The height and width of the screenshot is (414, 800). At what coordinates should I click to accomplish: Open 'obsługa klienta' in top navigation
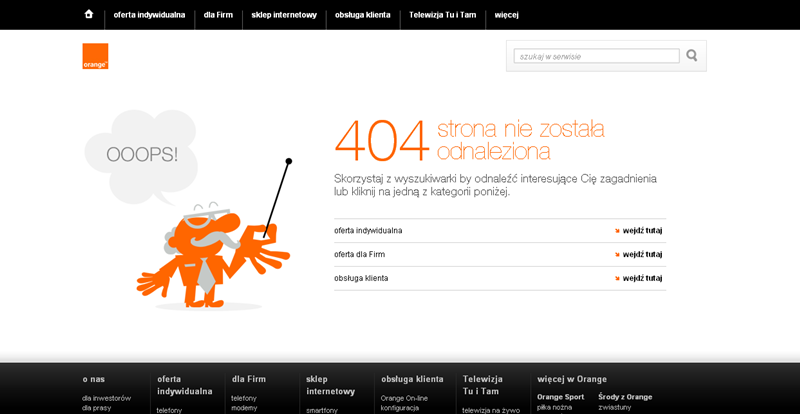pyautogui.click(x=363, y=15)
